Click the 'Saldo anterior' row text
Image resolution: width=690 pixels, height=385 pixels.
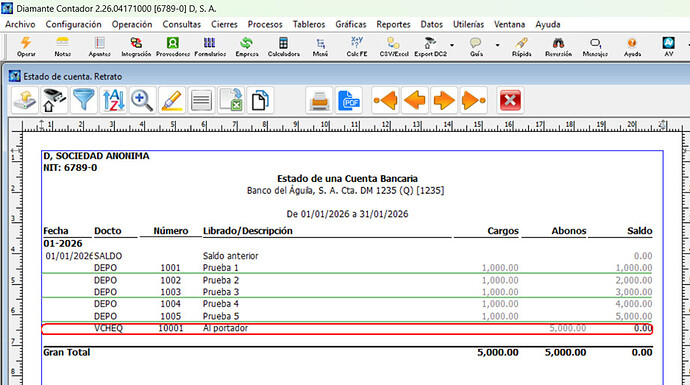231,256
